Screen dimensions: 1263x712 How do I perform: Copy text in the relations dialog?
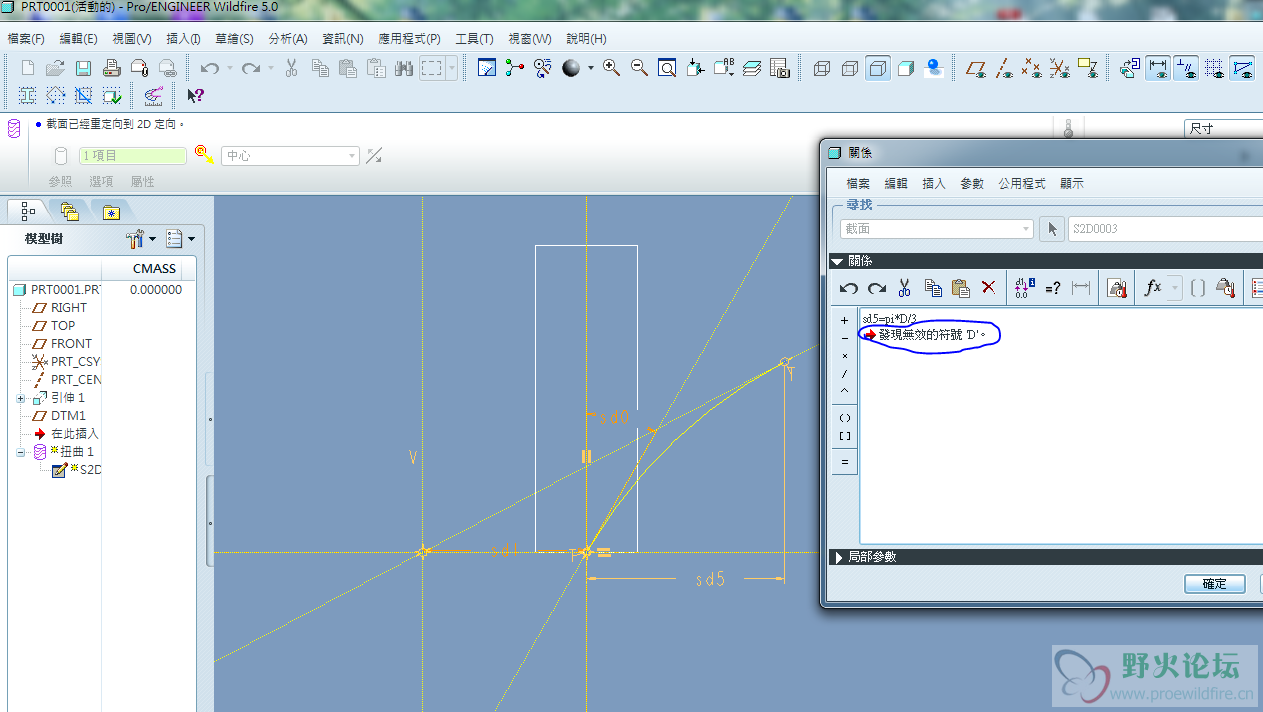click(933, 288)
